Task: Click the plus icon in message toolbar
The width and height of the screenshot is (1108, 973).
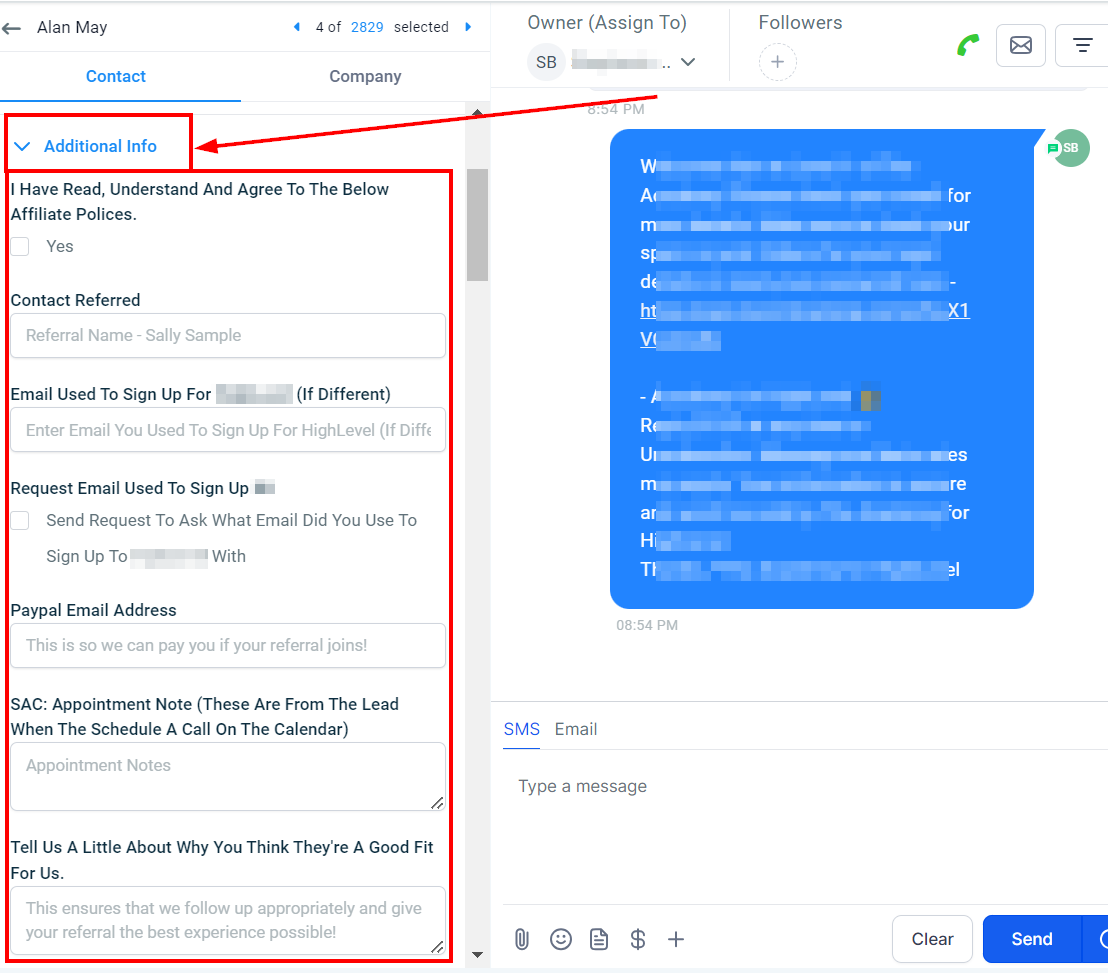Action: tap(676, 939)
